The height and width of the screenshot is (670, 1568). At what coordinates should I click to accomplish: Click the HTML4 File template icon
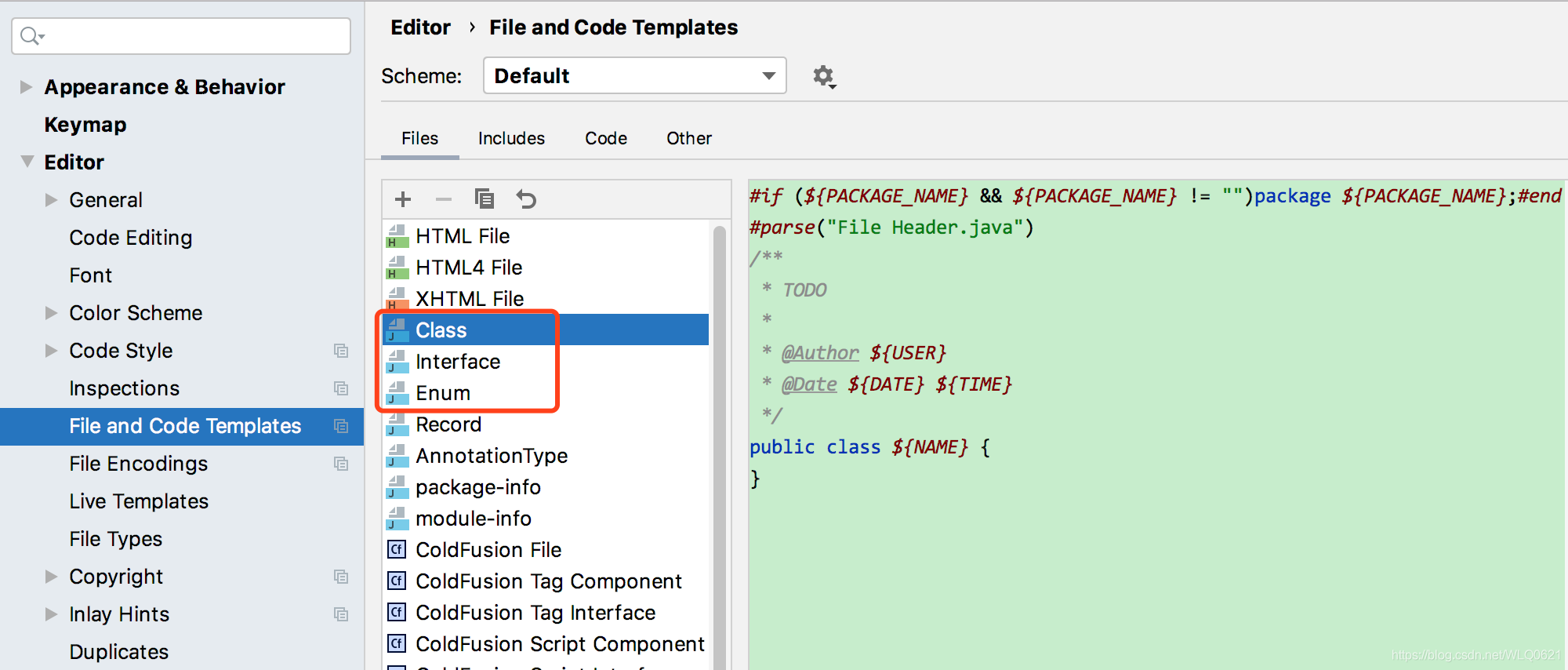tap(397, 268)
